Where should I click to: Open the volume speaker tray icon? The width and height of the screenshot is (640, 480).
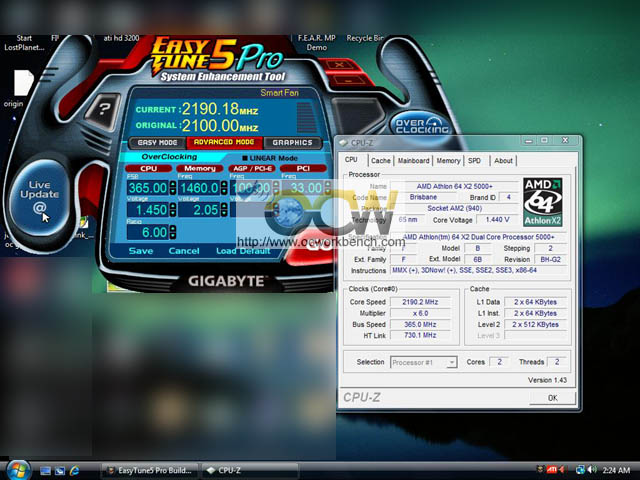point(592,470)
